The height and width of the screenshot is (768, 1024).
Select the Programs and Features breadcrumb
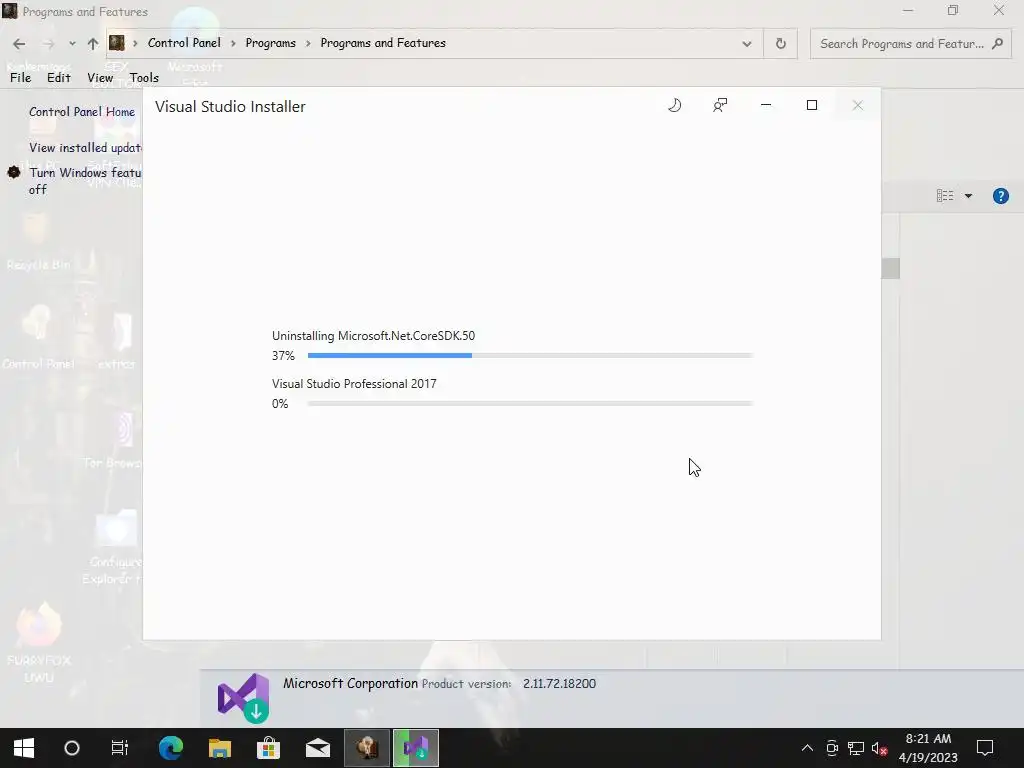[x=383, y=43]
